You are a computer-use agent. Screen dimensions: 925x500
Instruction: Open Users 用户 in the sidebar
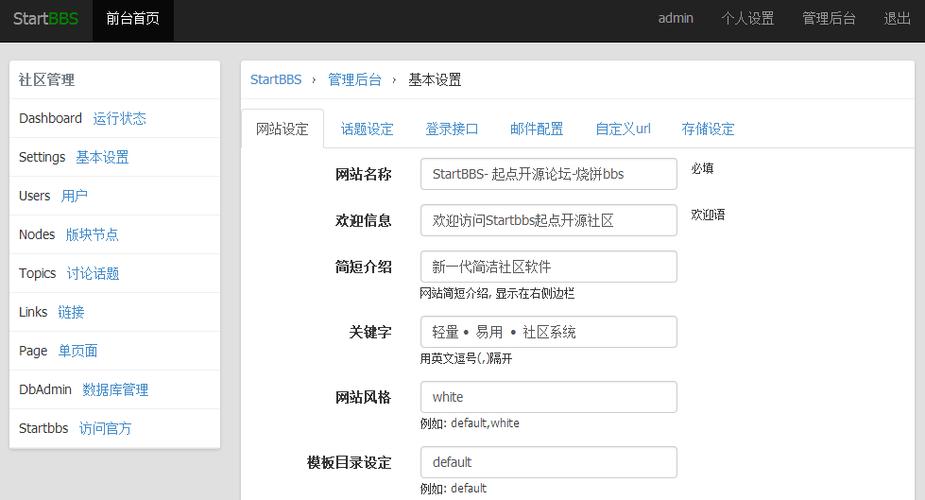tap(74, 196)
